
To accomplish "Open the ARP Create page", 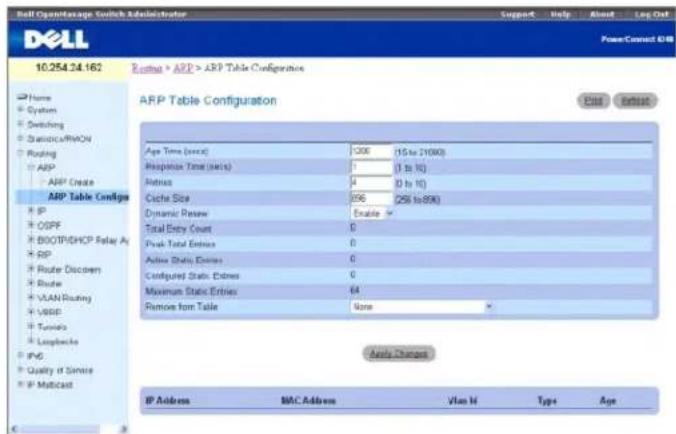I will tap(71, 182).
